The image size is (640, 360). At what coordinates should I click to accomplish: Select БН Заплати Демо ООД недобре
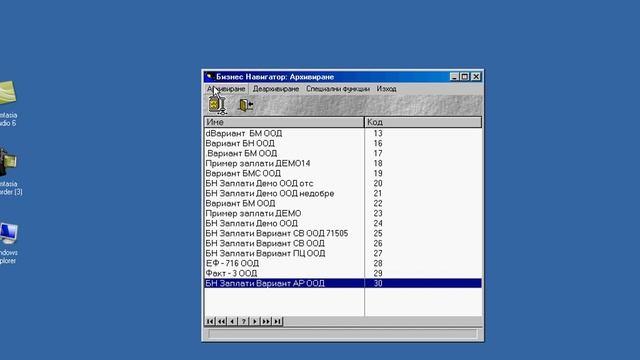343,193
